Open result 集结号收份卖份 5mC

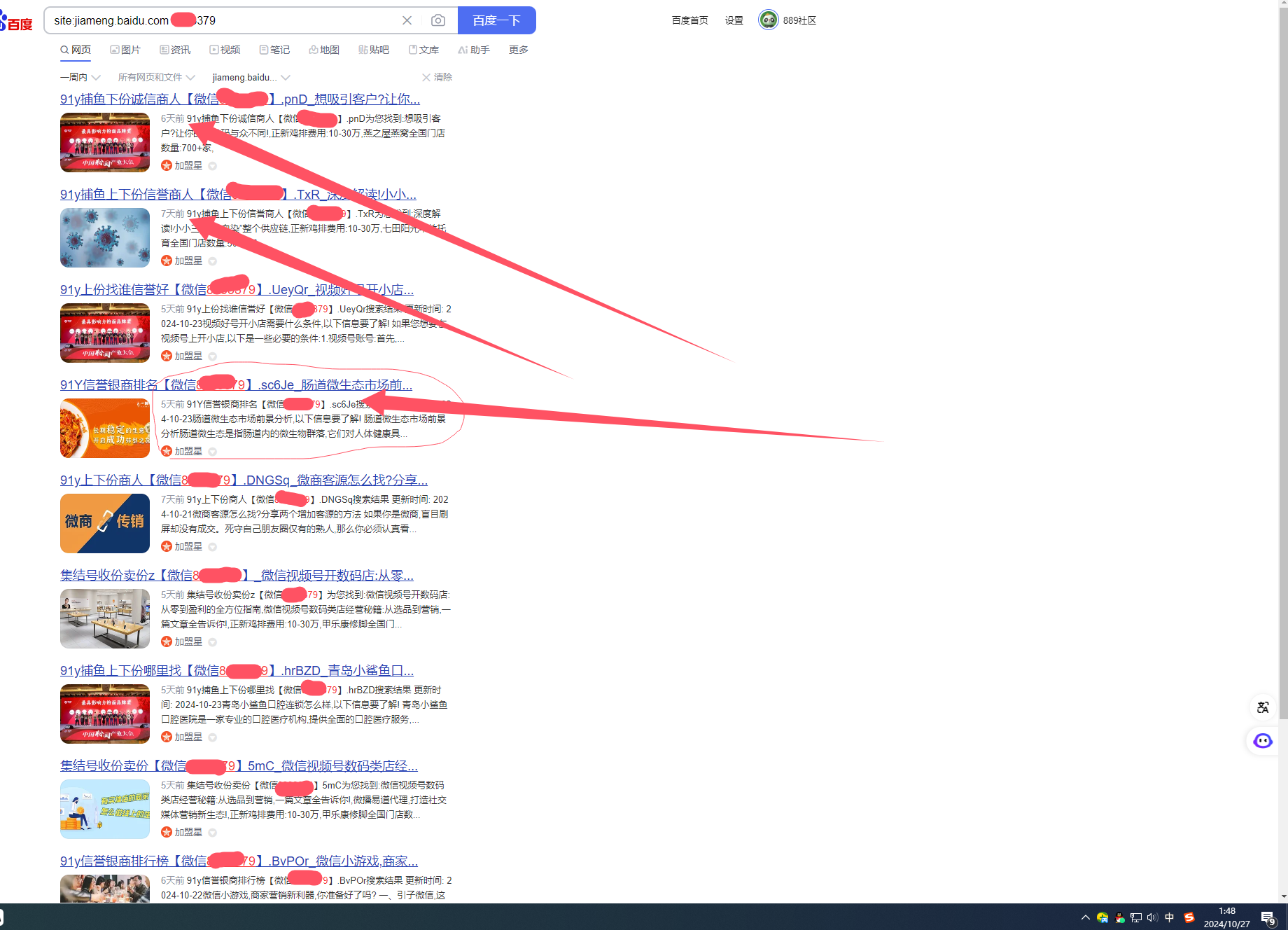point(239,766)
